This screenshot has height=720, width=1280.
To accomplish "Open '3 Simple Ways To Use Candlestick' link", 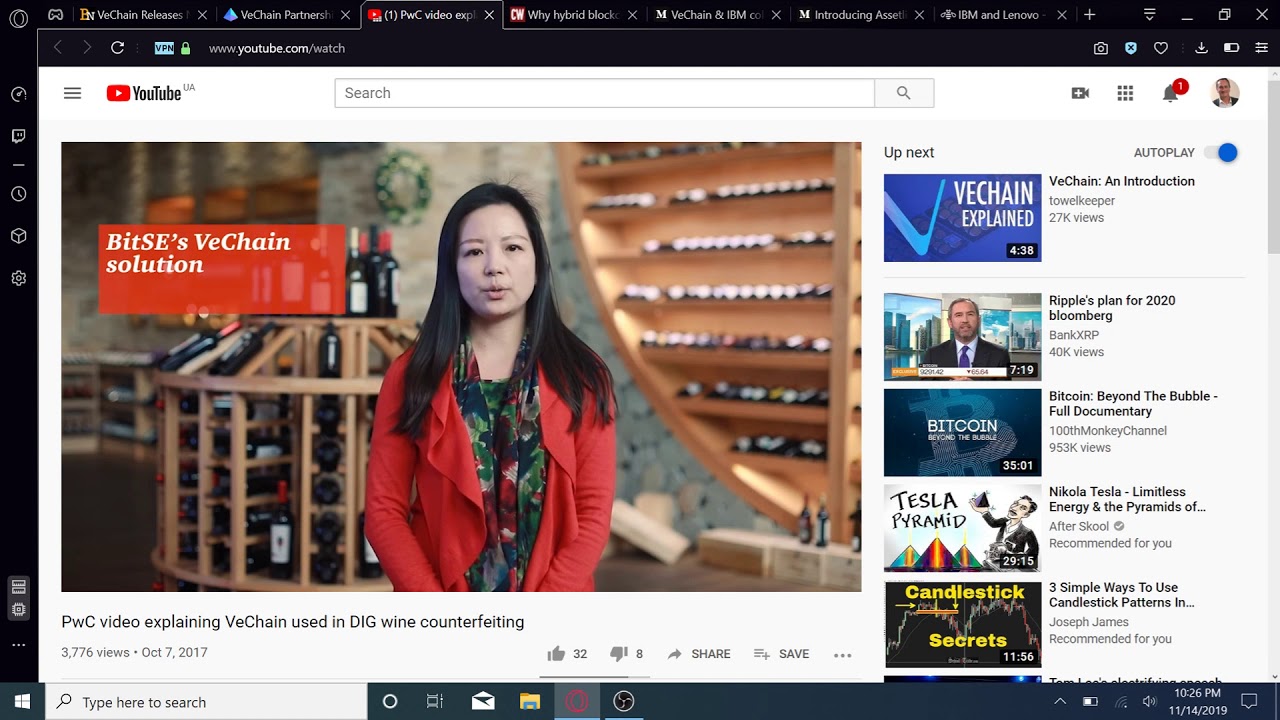I will (x=1122, y=595).
